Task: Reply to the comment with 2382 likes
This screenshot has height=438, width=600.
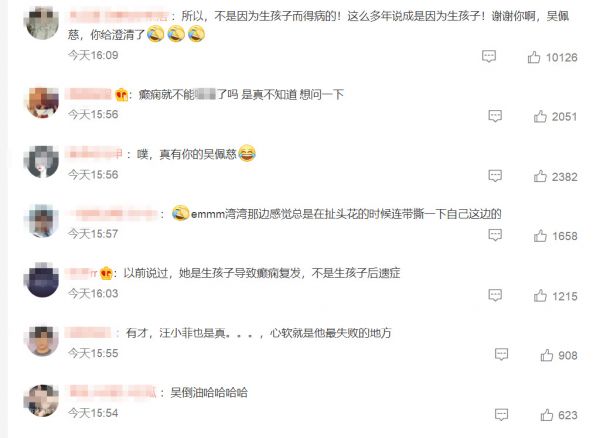Action: point(495,176)
